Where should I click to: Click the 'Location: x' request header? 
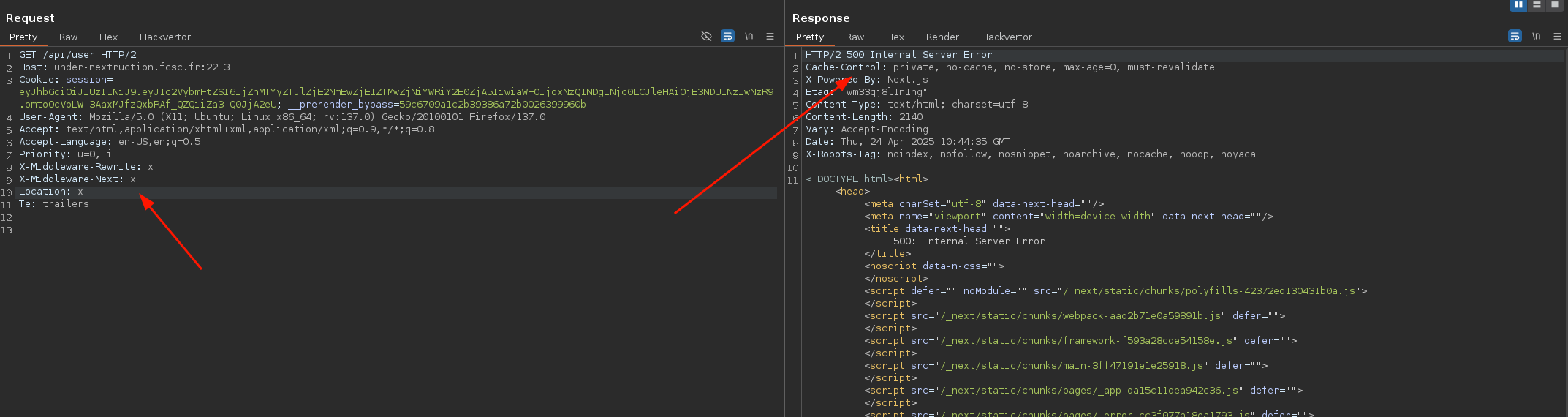[51, 192]
